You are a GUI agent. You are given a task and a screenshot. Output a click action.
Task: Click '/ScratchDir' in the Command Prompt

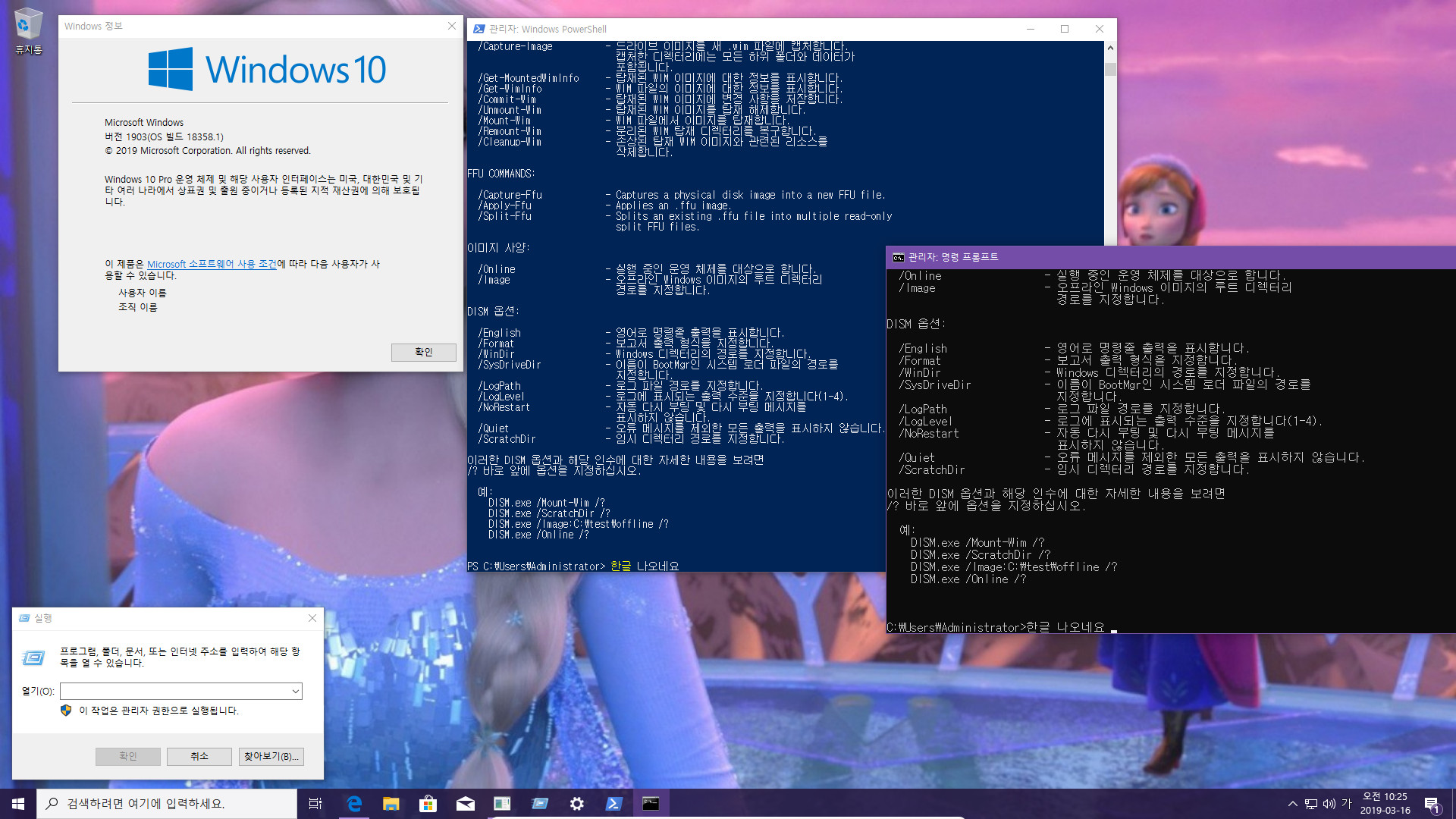pyautogui.click(x=932, y=470)
